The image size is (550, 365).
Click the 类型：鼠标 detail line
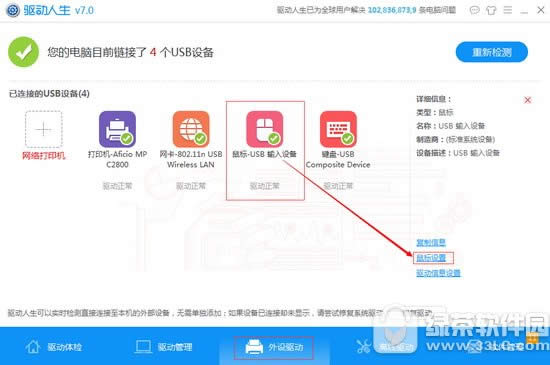coord(435,113)
